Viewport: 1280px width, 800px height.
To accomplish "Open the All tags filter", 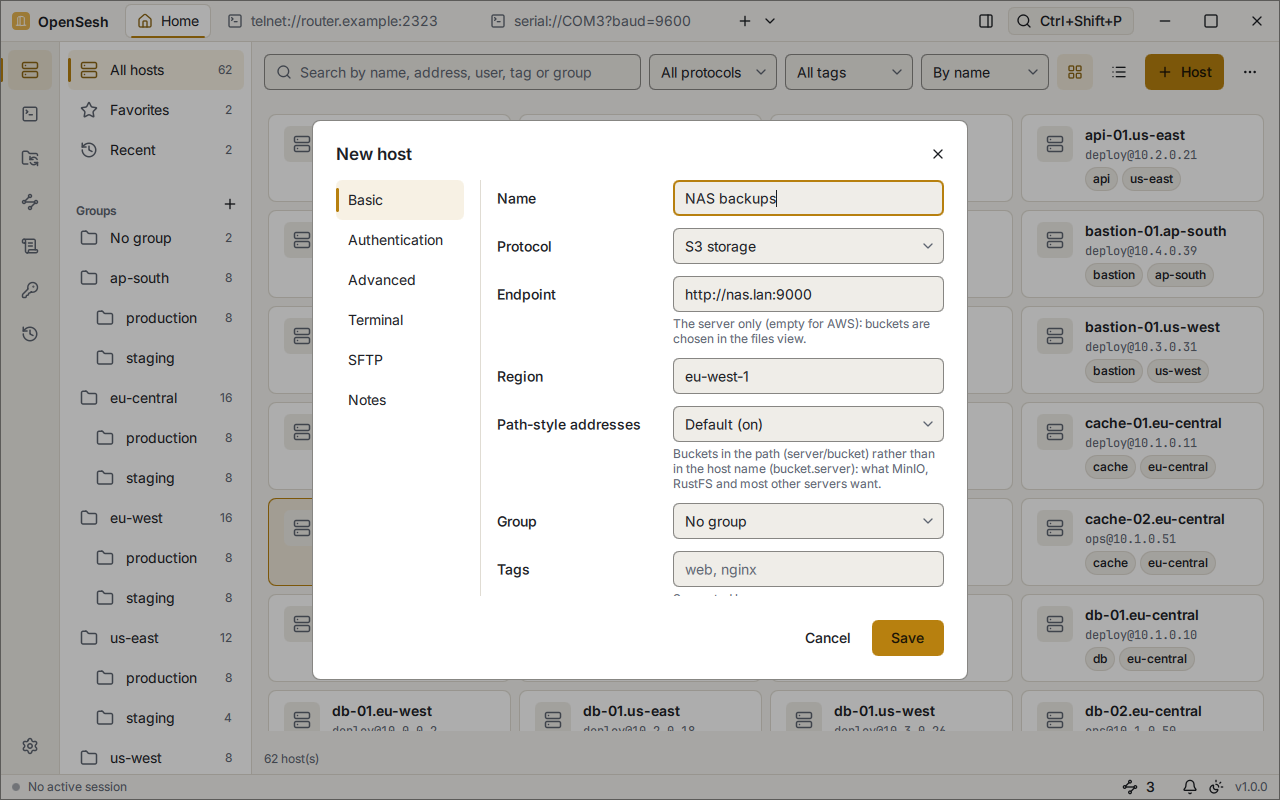I will pyautogui.click(x=849, y=72).
